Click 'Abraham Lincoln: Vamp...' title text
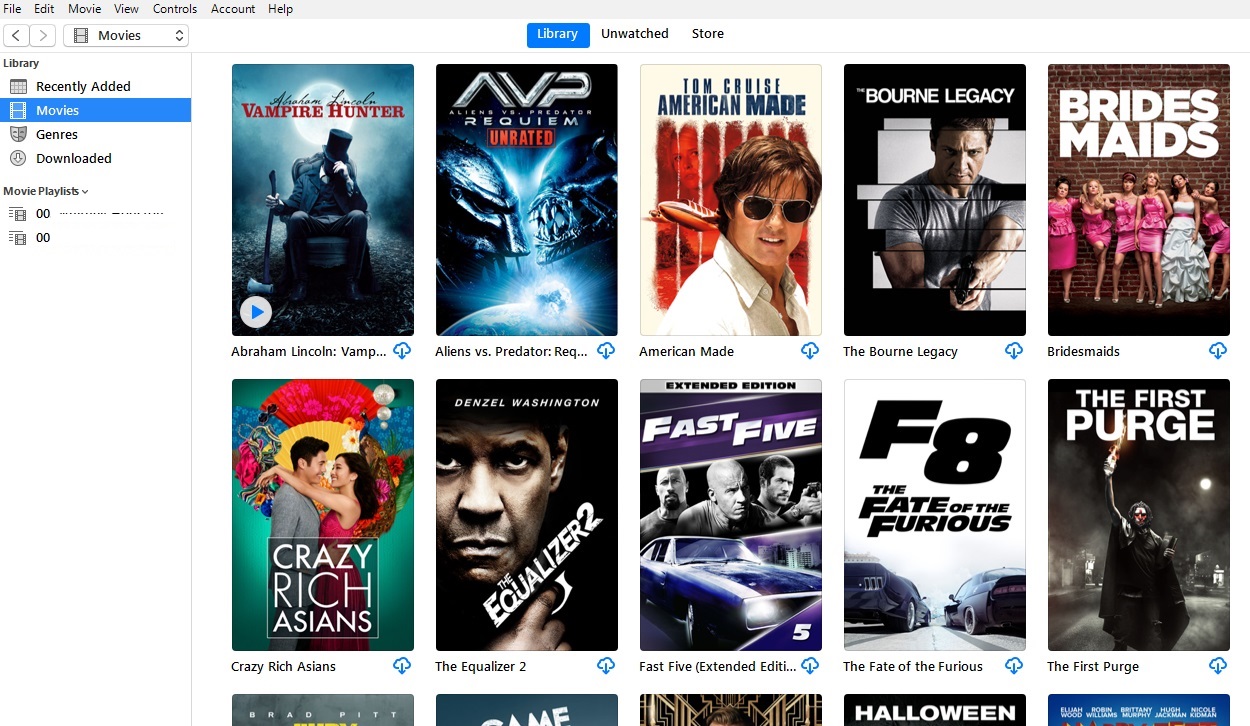 click(x=309, y=352)
